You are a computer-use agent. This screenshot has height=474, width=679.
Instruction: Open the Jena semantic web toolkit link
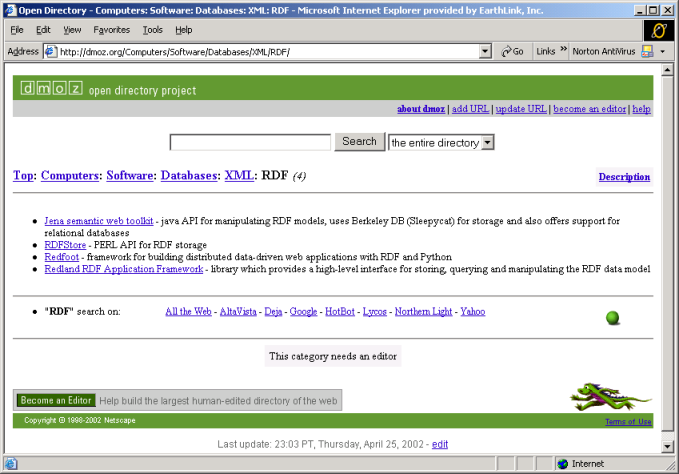click(x=98, y=220)
